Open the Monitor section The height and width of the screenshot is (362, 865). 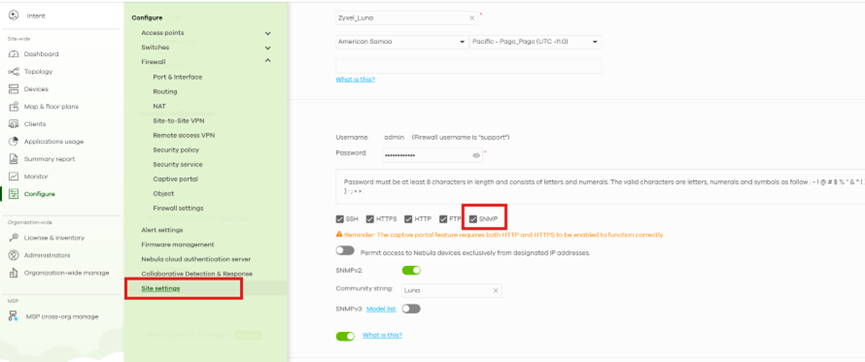pos(36,177)
